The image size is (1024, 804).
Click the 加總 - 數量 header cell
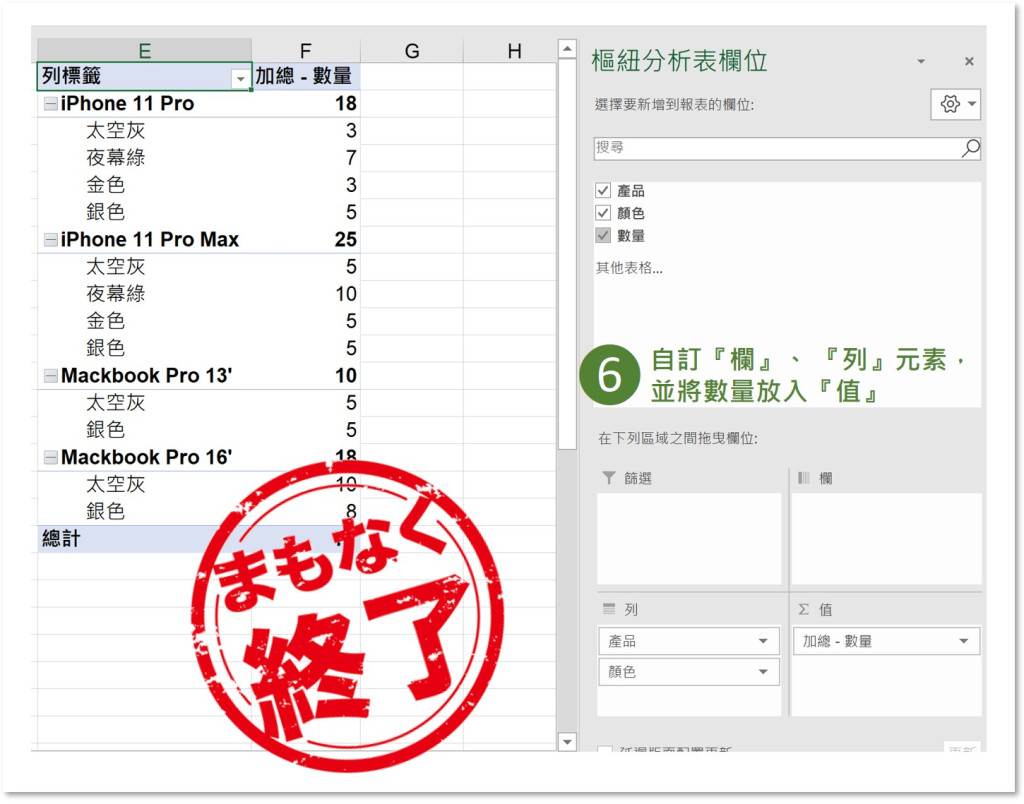[306, 76]
